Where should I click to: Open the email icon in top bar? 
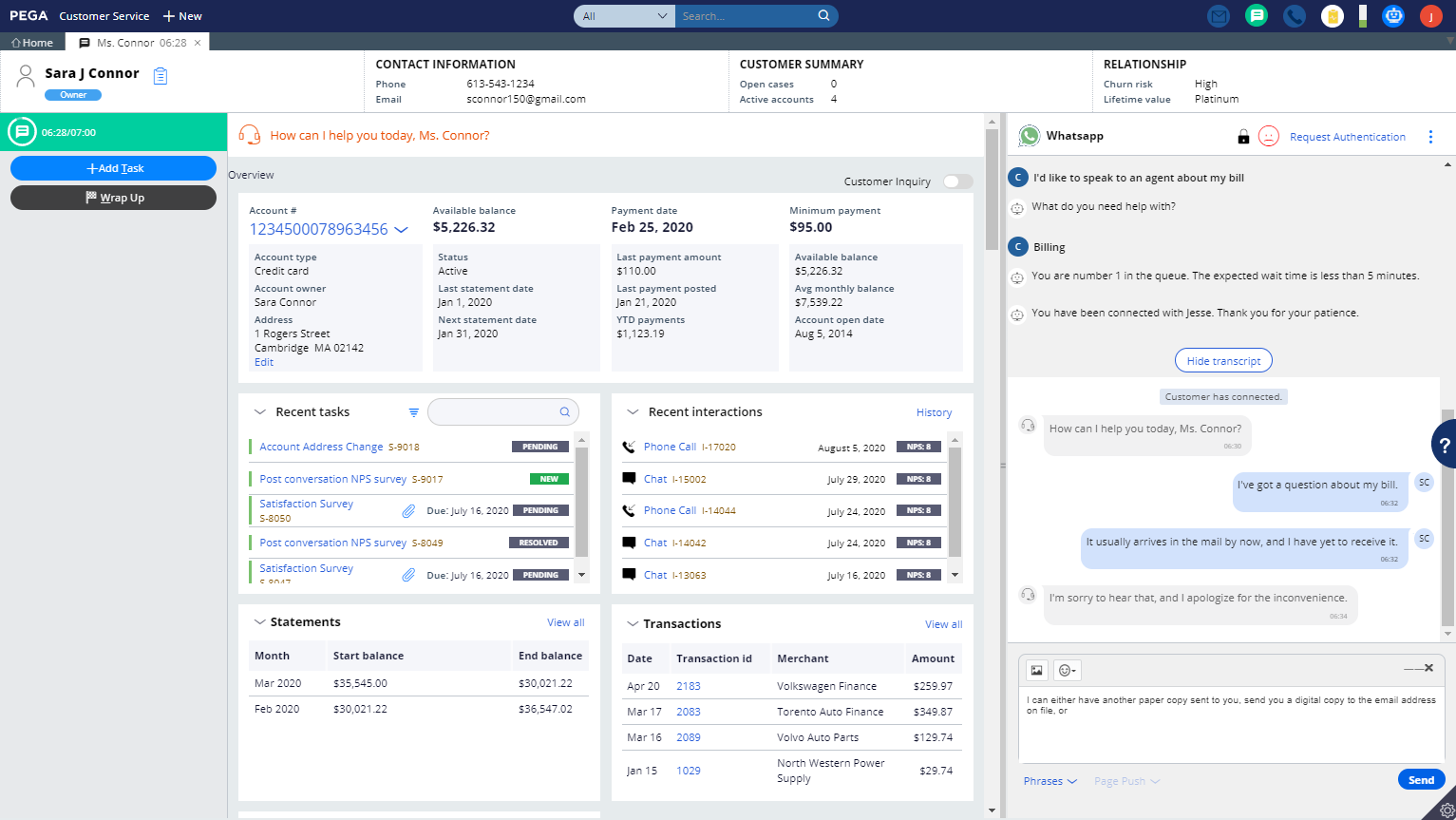(1219, 16)
